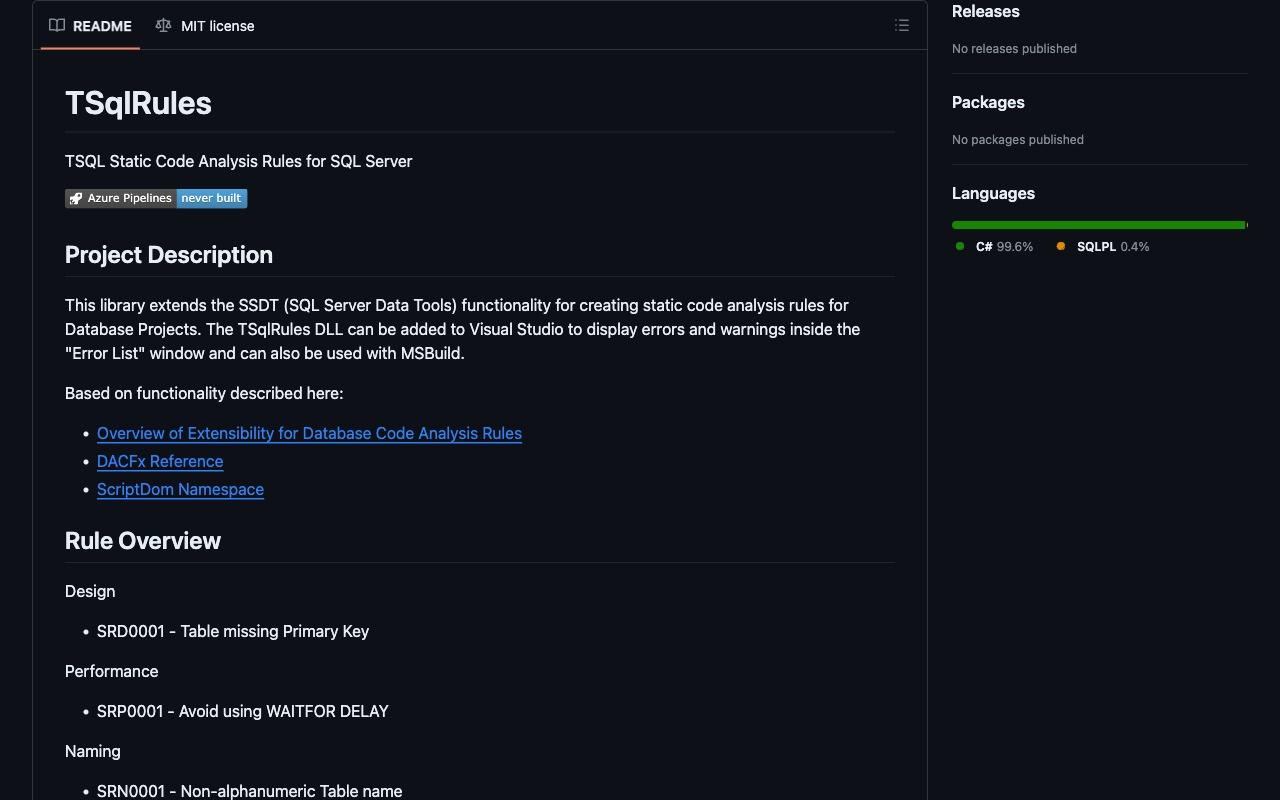The height and width of the screenshot is (800, 1280).
Task: Click the TSqlRules heading
Action: coord(138,103)
